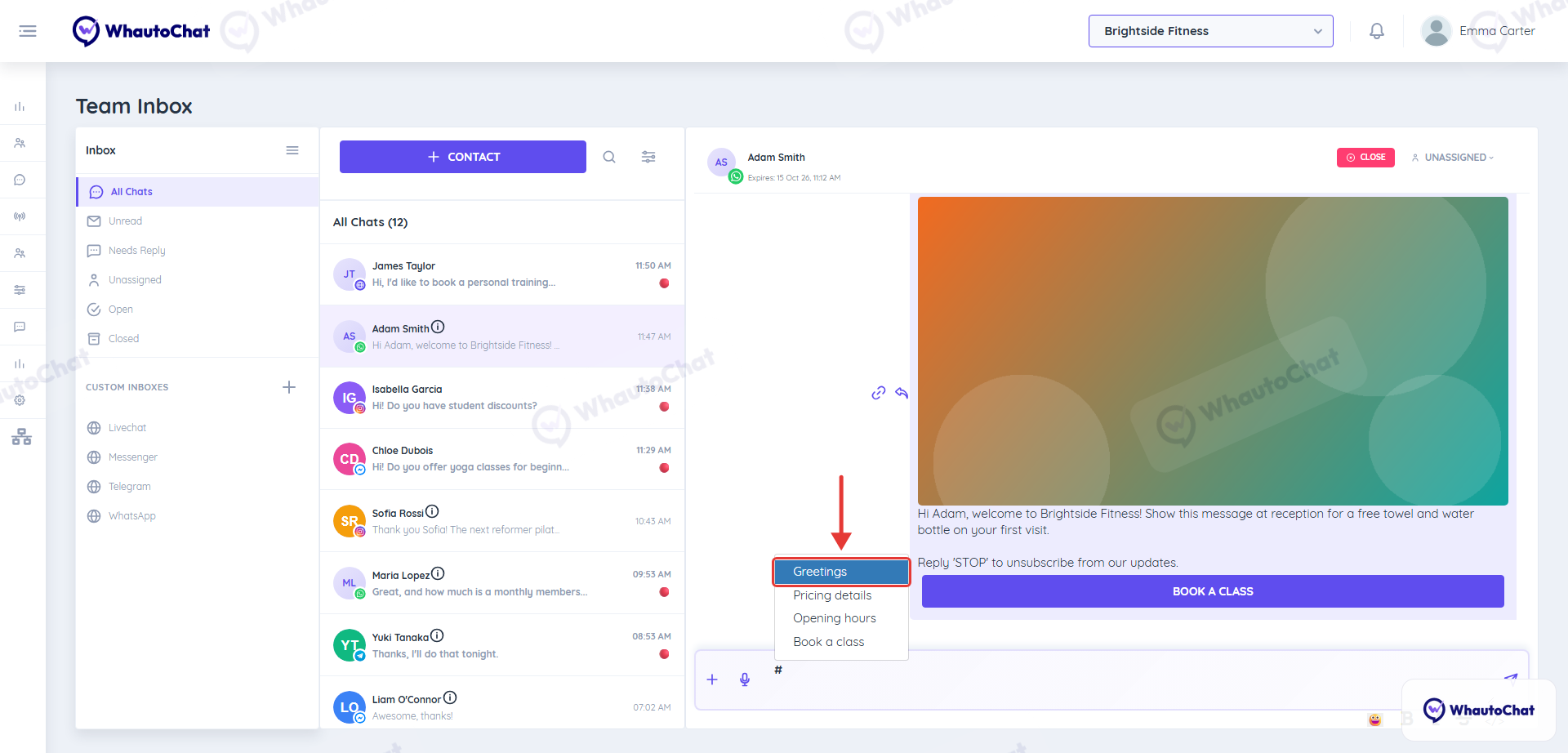1568x753 pixels.
Task: Click the search icon beside Contact button
Action: coord(609,157)
